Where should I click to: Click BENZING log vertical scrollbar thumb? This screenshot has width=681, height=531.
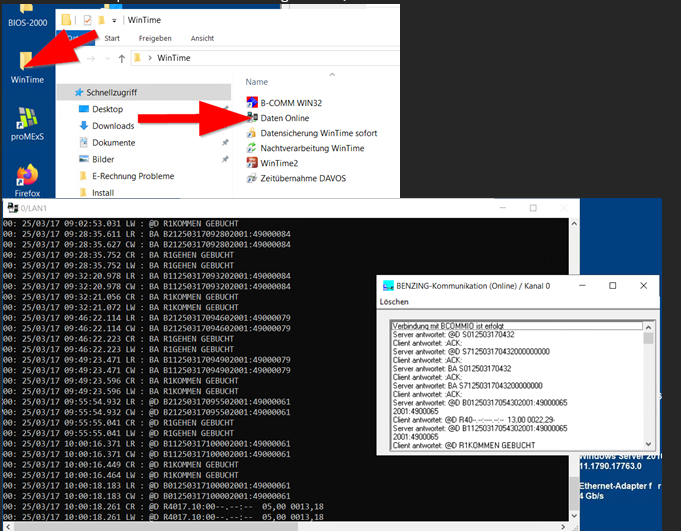pos(648,338)
